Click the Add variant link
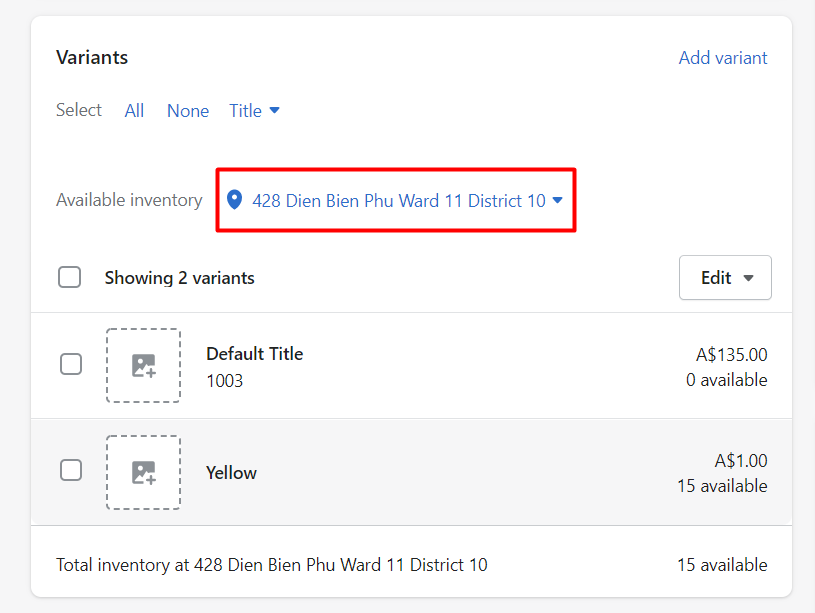The height and width of the screenshot is (613, 815). pyautogui.click(x=722, y=58)
